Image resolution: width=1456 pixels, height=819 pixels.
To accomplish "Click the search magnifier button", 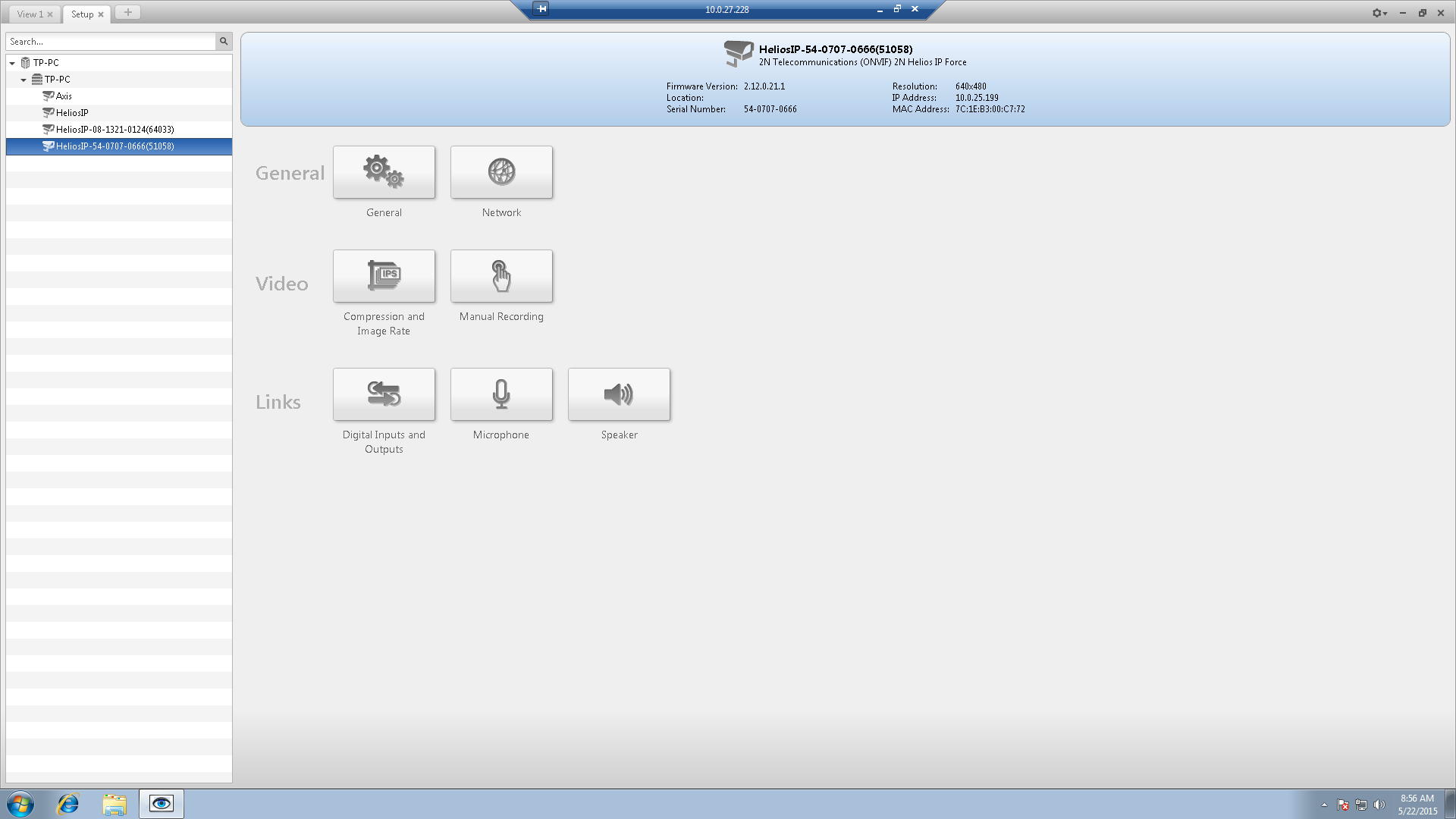I will [224, 42].
